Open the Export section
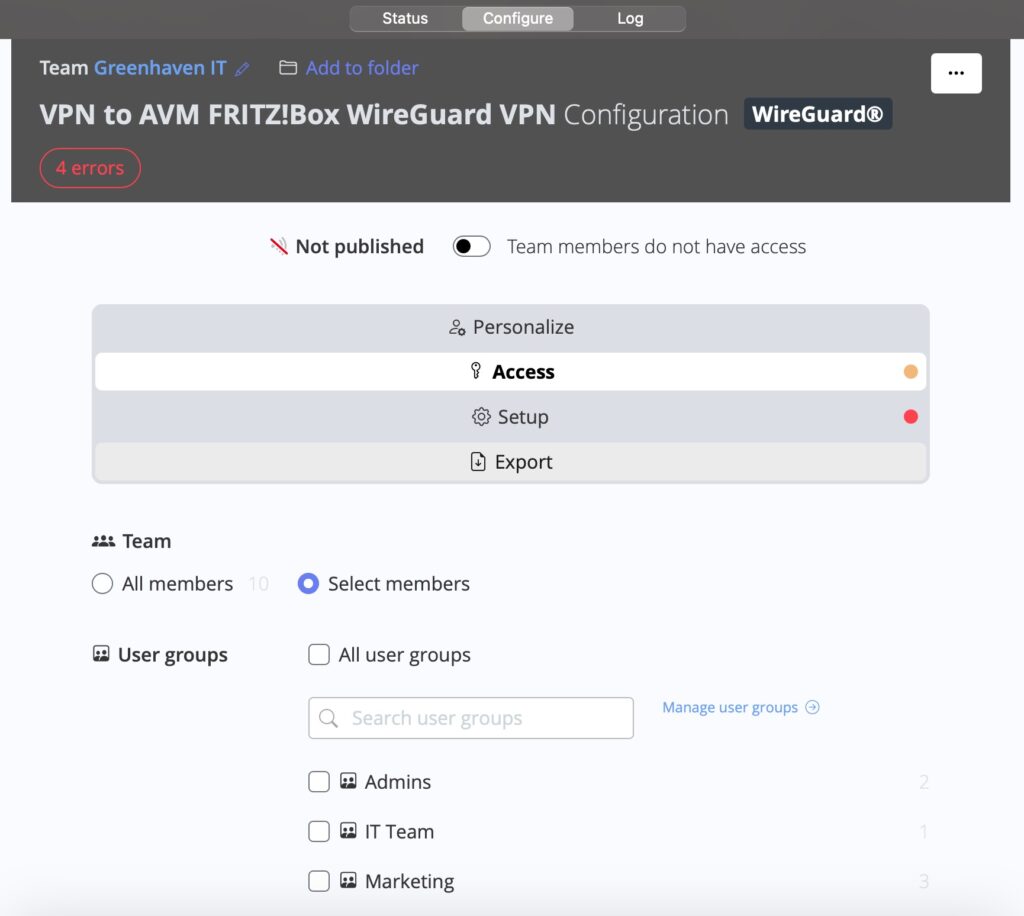The image size is (1024, 916). pyautogui.click(x=511, y=462)
